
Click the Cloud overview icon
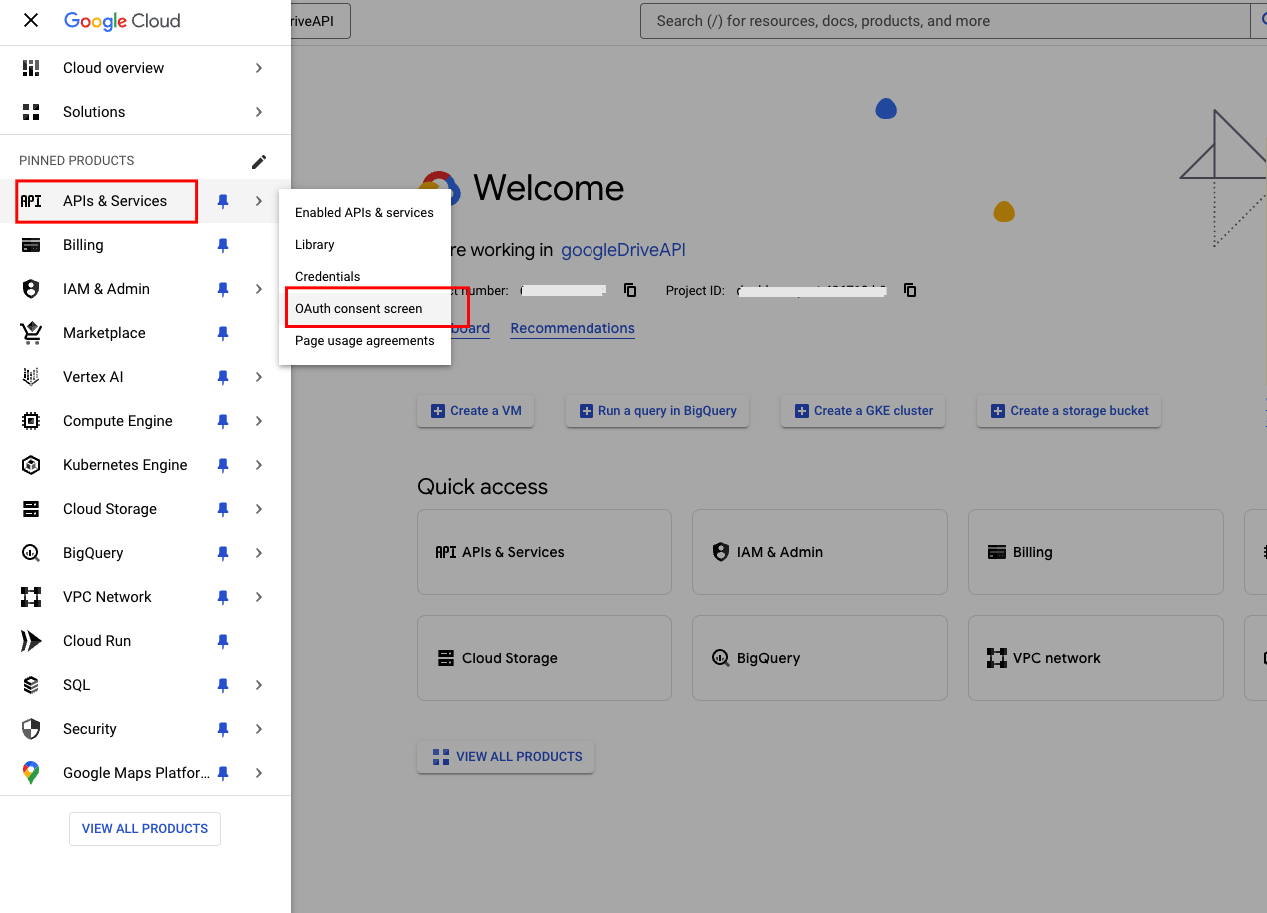click(31, 68)
